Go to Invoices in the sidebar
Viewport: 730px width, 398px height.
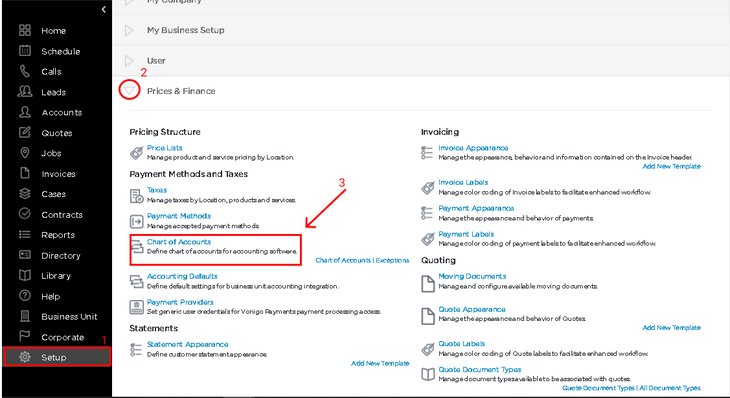pyautogui.click(x=58, y=174)
